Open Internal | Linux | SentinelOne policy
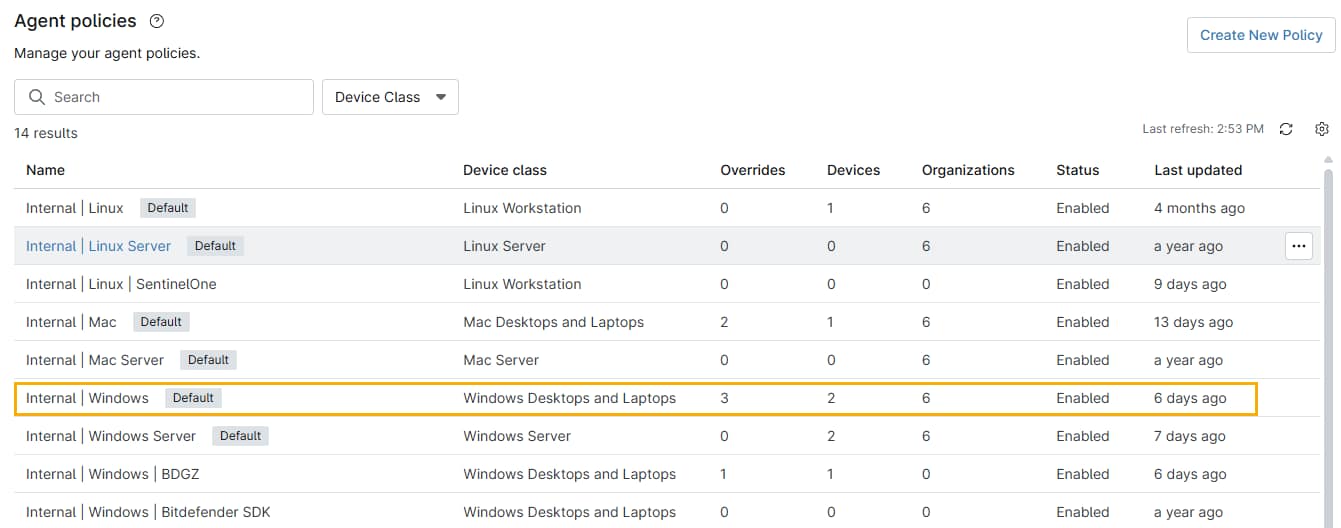The height and width of the screenshot is (528, 1341). click(x=121, y=284)
